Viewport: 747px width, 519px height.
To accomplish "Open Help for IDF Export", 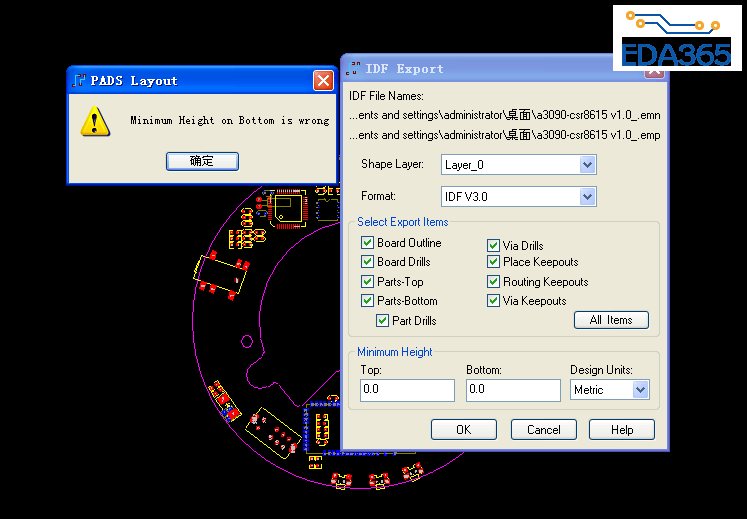I will [x=622, y=430].
